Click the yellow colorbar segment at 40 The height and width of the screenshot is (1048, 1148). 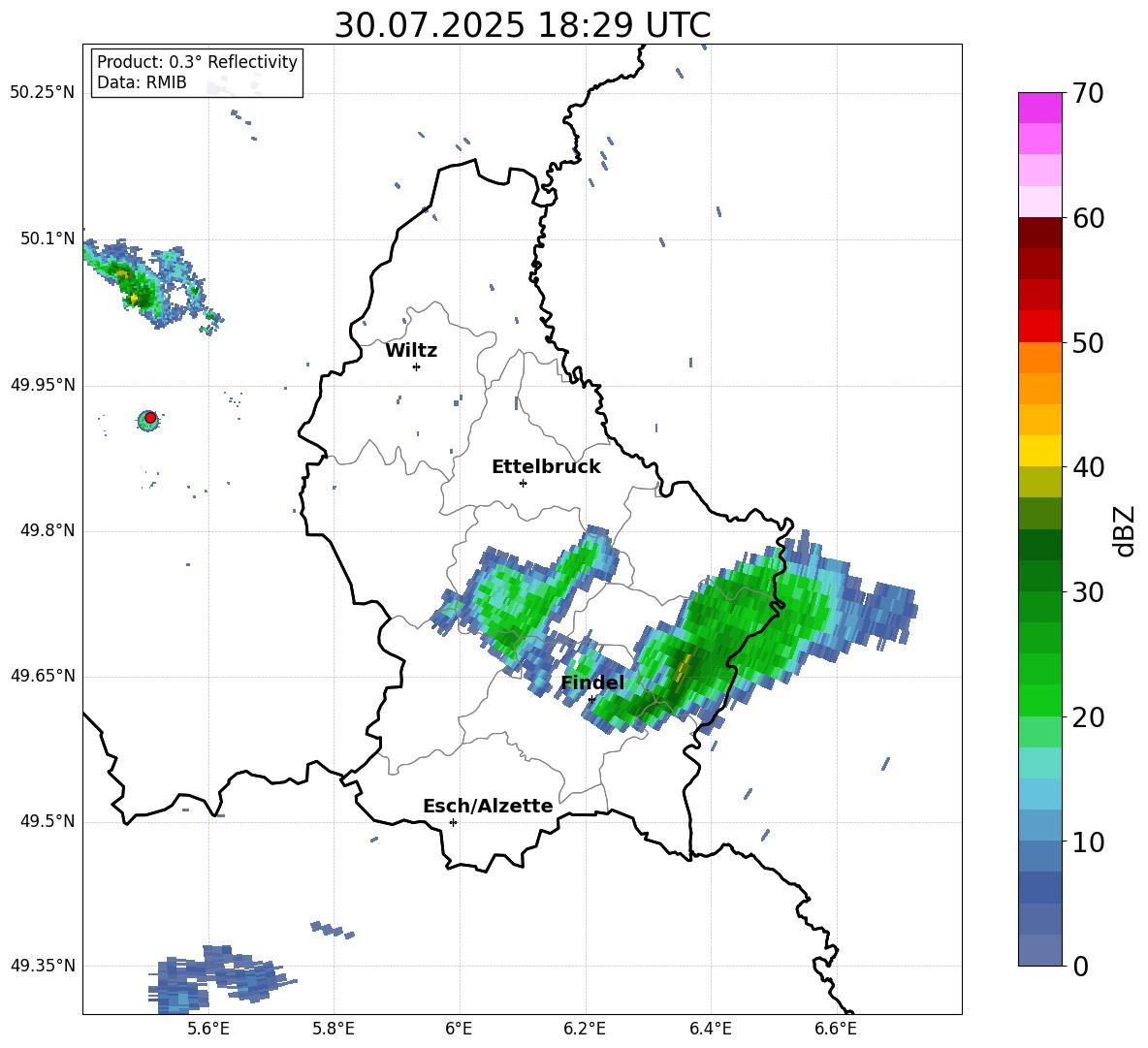tap(1039, 451)
